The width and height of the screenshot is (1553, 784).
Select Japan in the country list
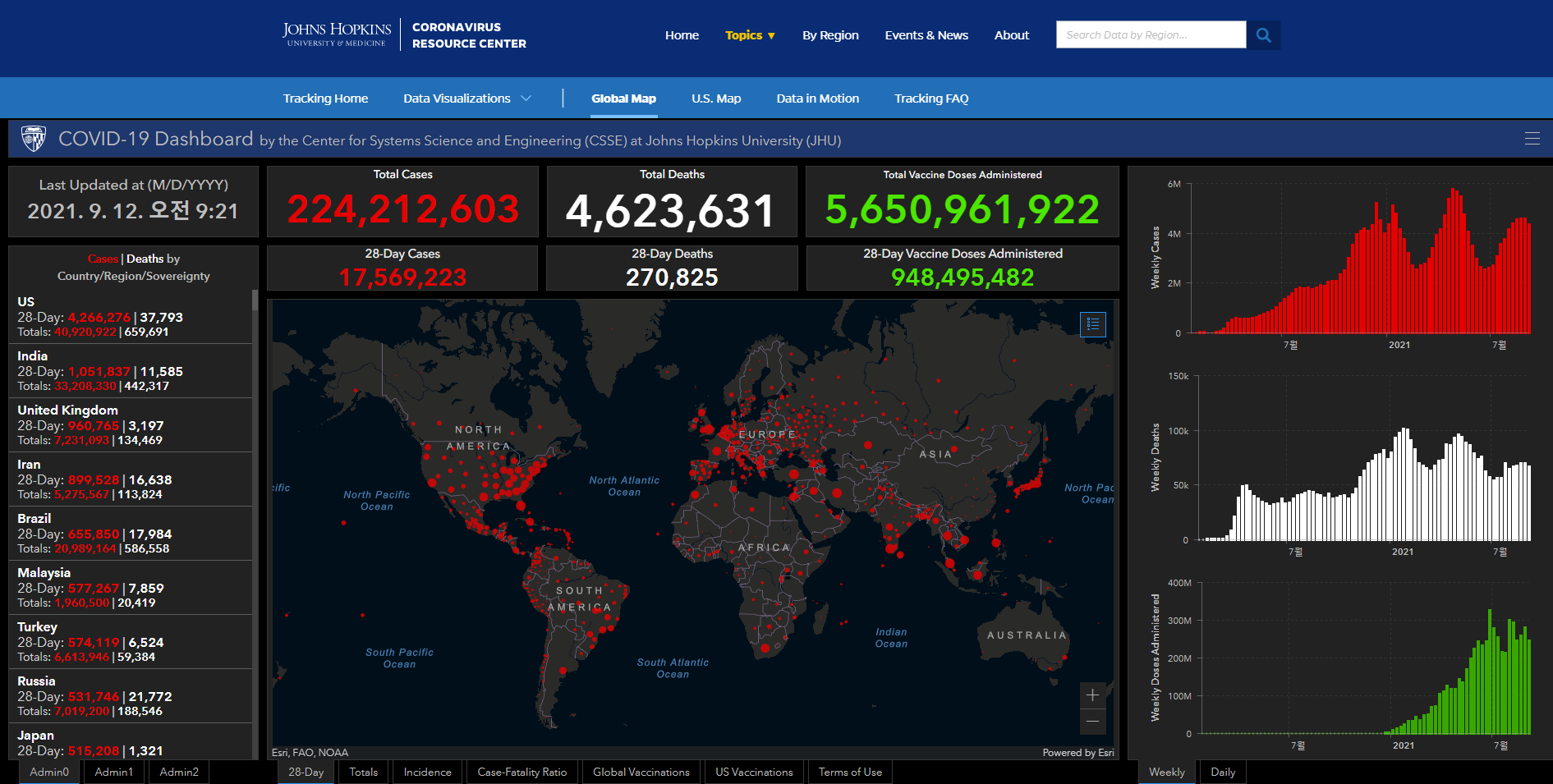coord(130,742)
